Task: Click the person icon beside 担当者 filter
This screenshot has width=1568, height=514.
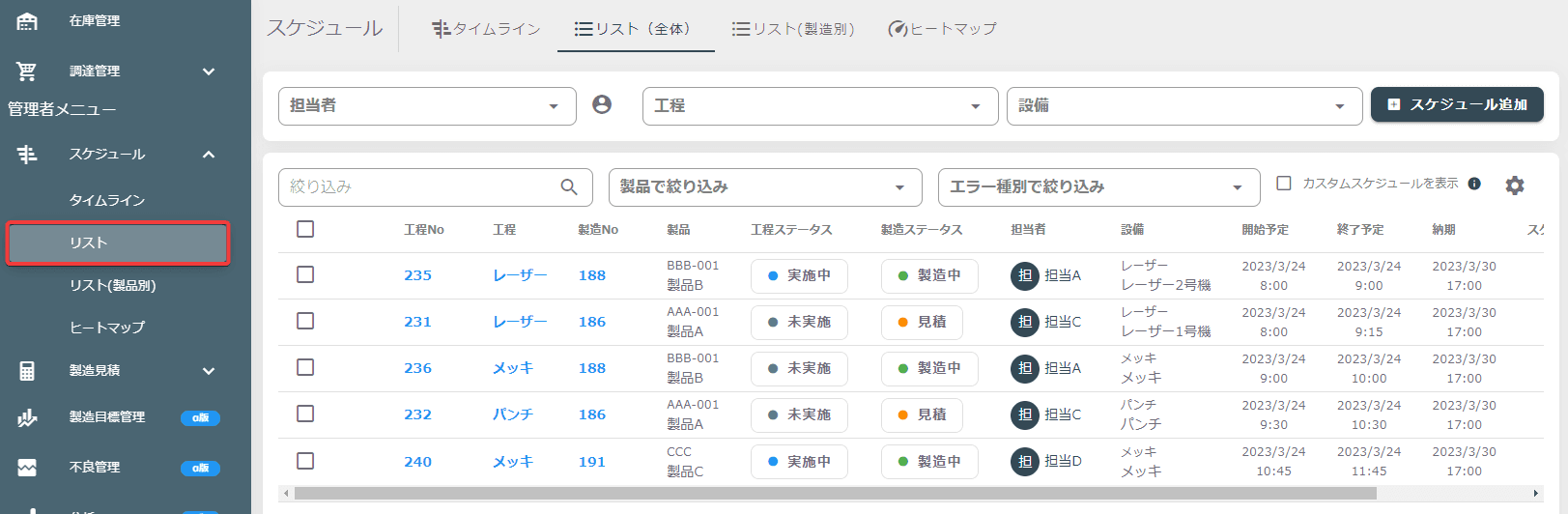Action: 602,104
